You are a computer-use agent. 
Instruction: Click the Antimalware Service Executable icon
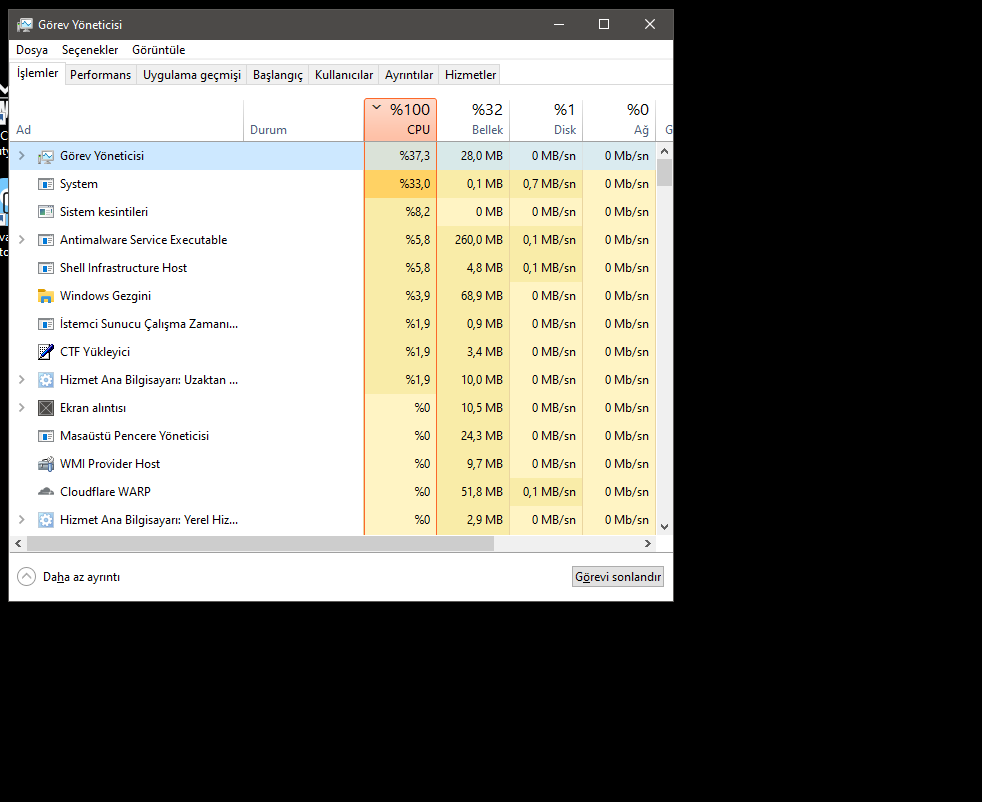coord(46,240)
